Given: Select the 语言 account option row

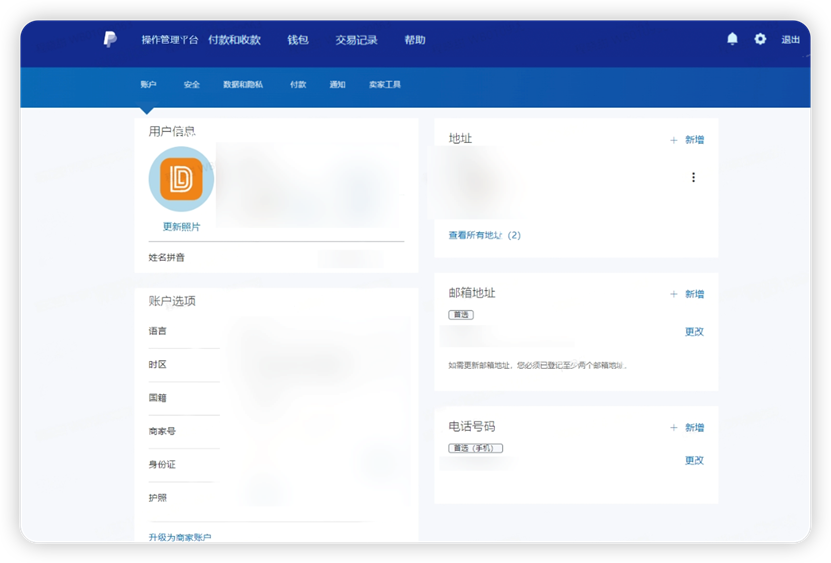Looking at the screenshot, I should pyautogui.click(x=158, y=331).
